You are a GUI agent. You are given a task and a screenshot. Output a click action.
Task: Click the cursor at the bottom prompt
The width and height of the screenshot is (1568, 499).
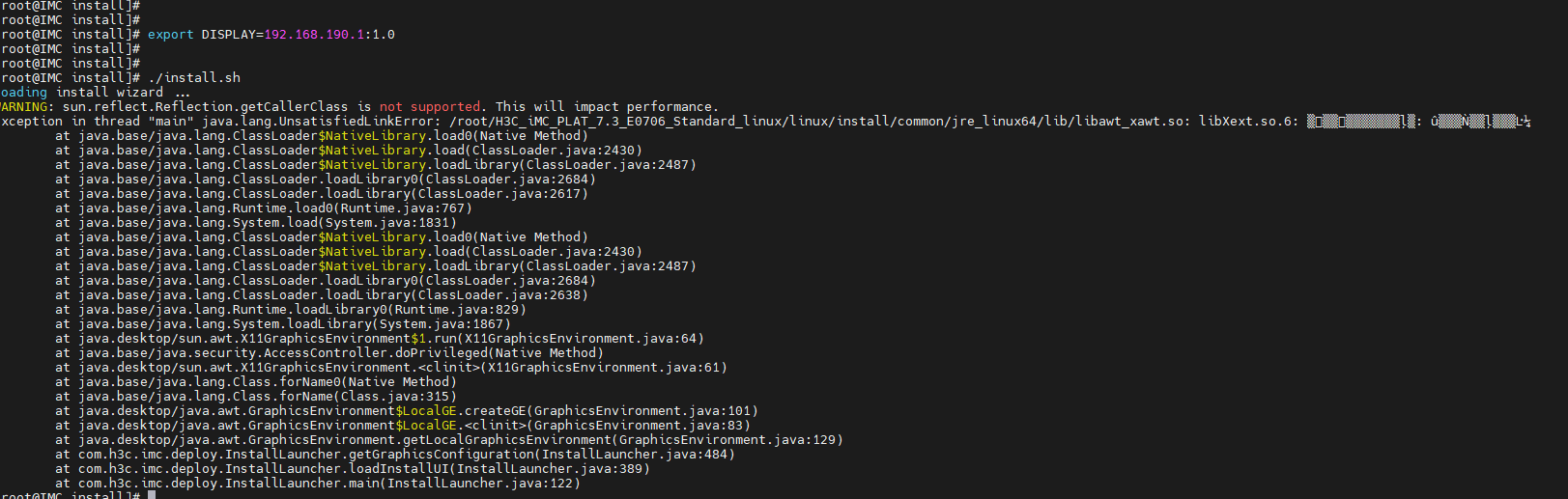click(x=152, y=495)
